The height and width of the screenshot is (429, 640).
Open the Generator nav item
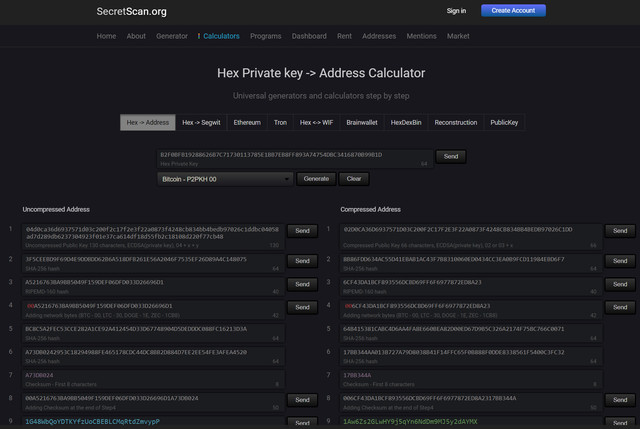(172, 36)
